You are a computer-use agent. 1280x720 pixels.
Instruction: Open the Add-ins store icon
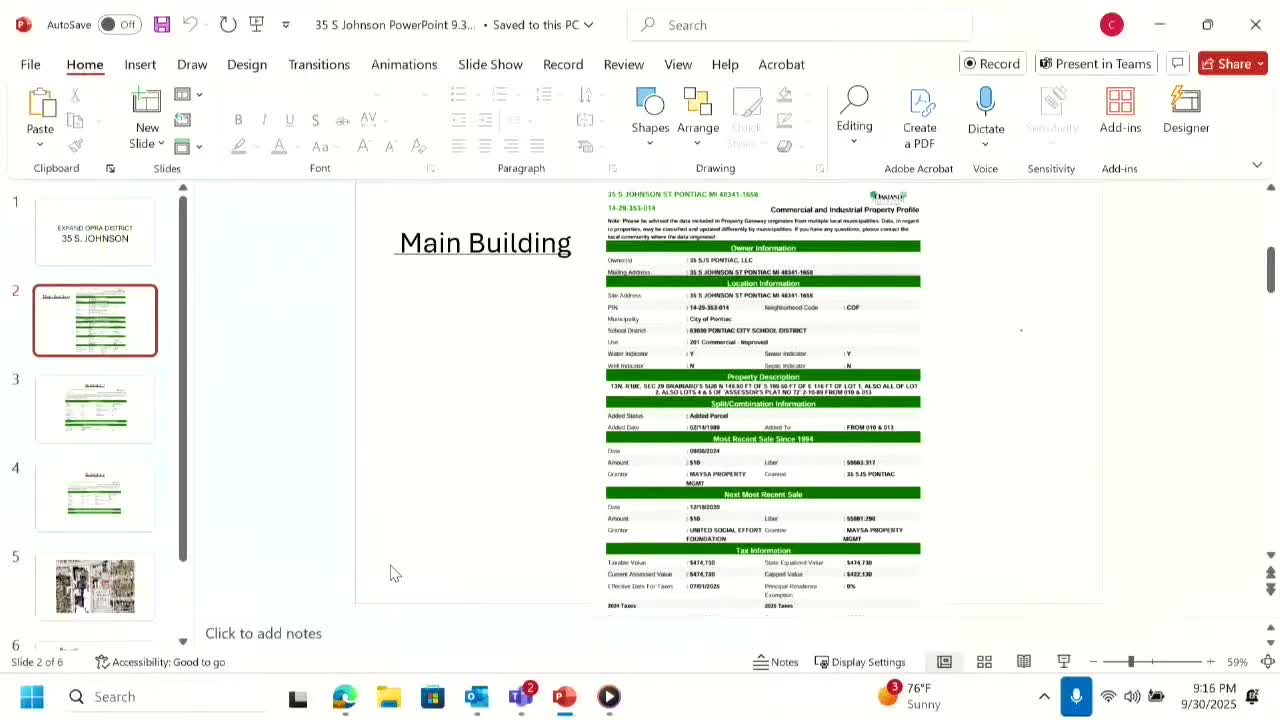pos(1120,101)
